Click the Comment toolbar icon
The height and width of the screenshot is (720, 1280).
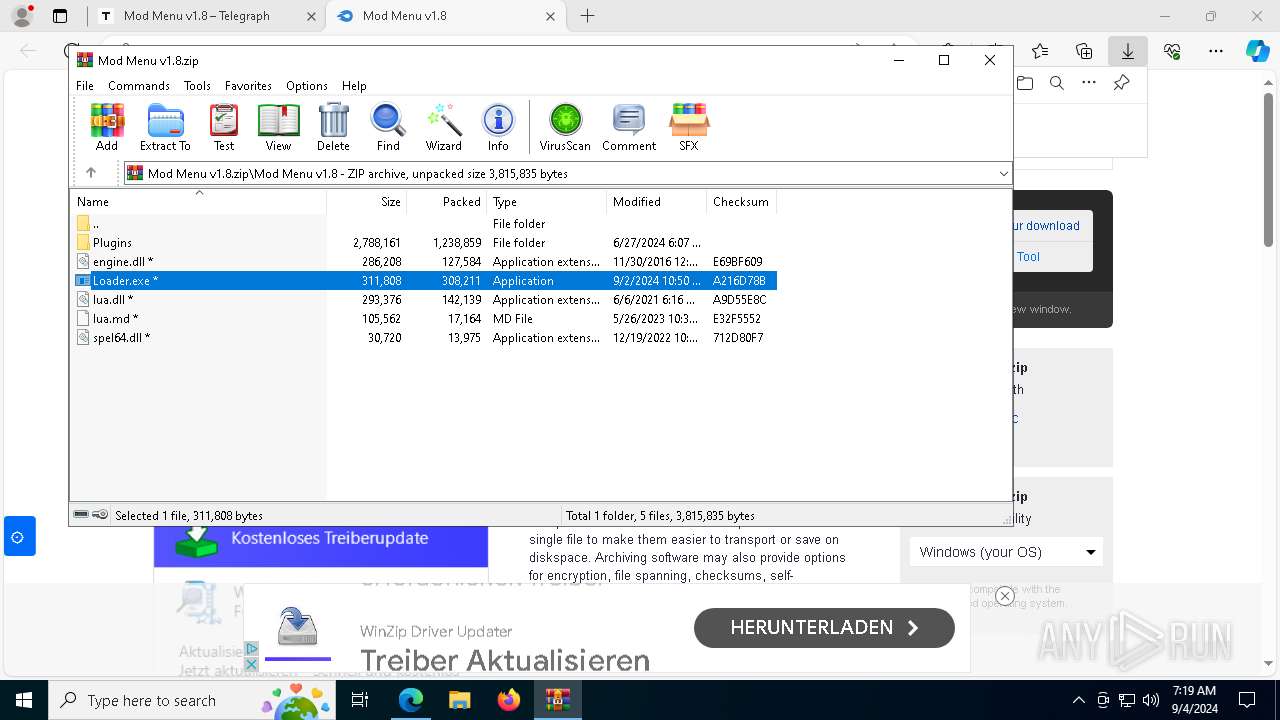pyautogui.click(x=629, y=127)
